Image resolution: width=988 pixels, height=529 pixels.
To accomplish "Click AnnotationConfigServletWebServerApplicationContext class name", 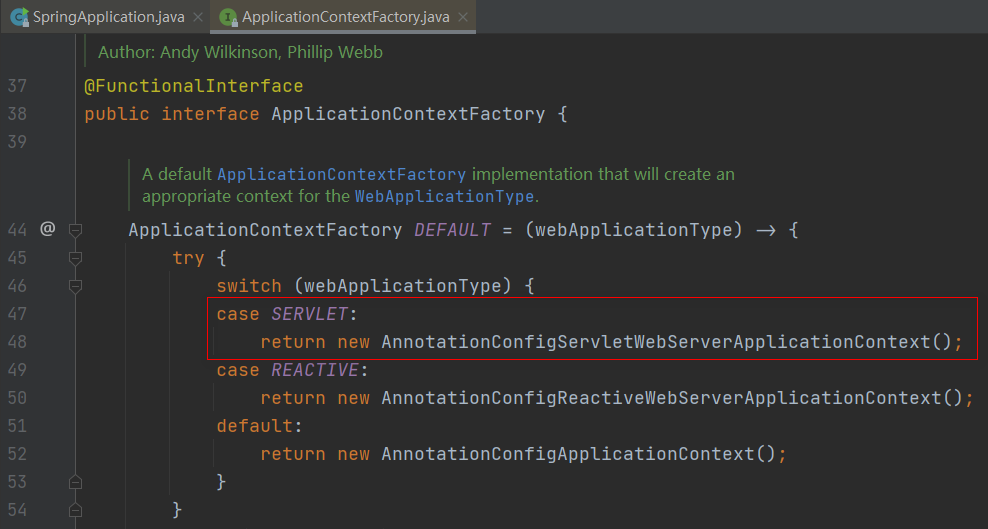I will click(656, 342).
